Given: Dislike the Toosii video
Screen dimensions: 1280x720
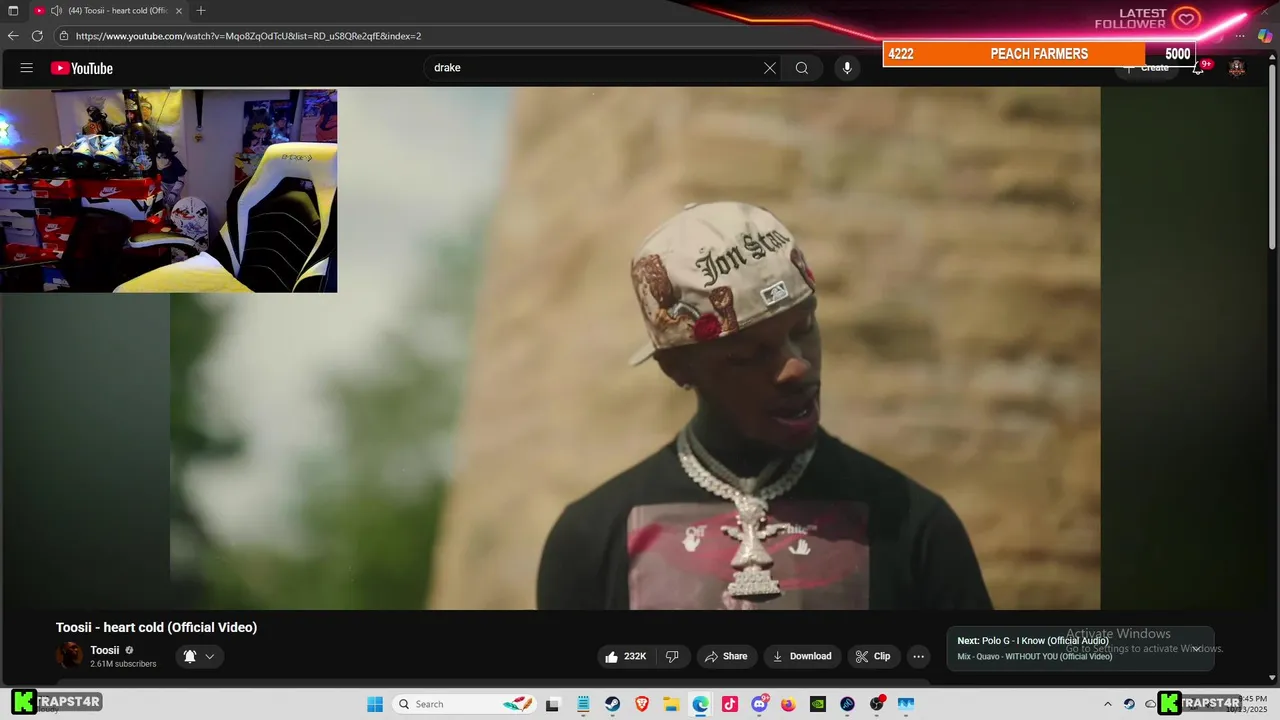Looking at the screenshot, I should pyautogui.click(x=672, y=656).
